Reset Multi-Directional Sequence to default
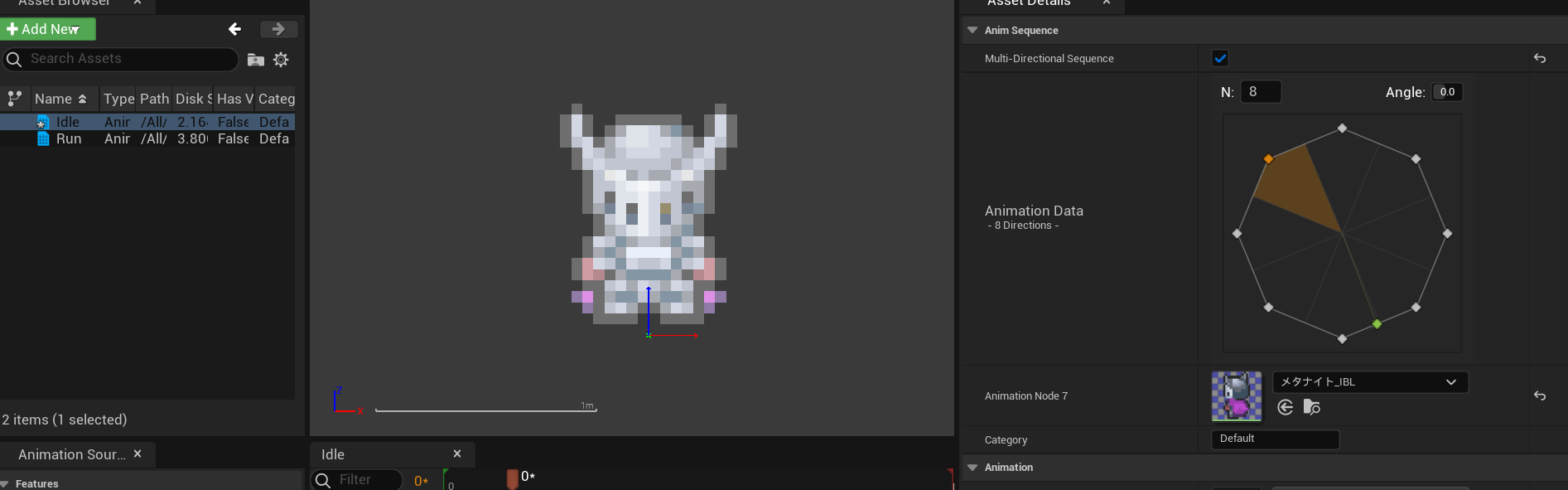 (x=1540, y=58)
